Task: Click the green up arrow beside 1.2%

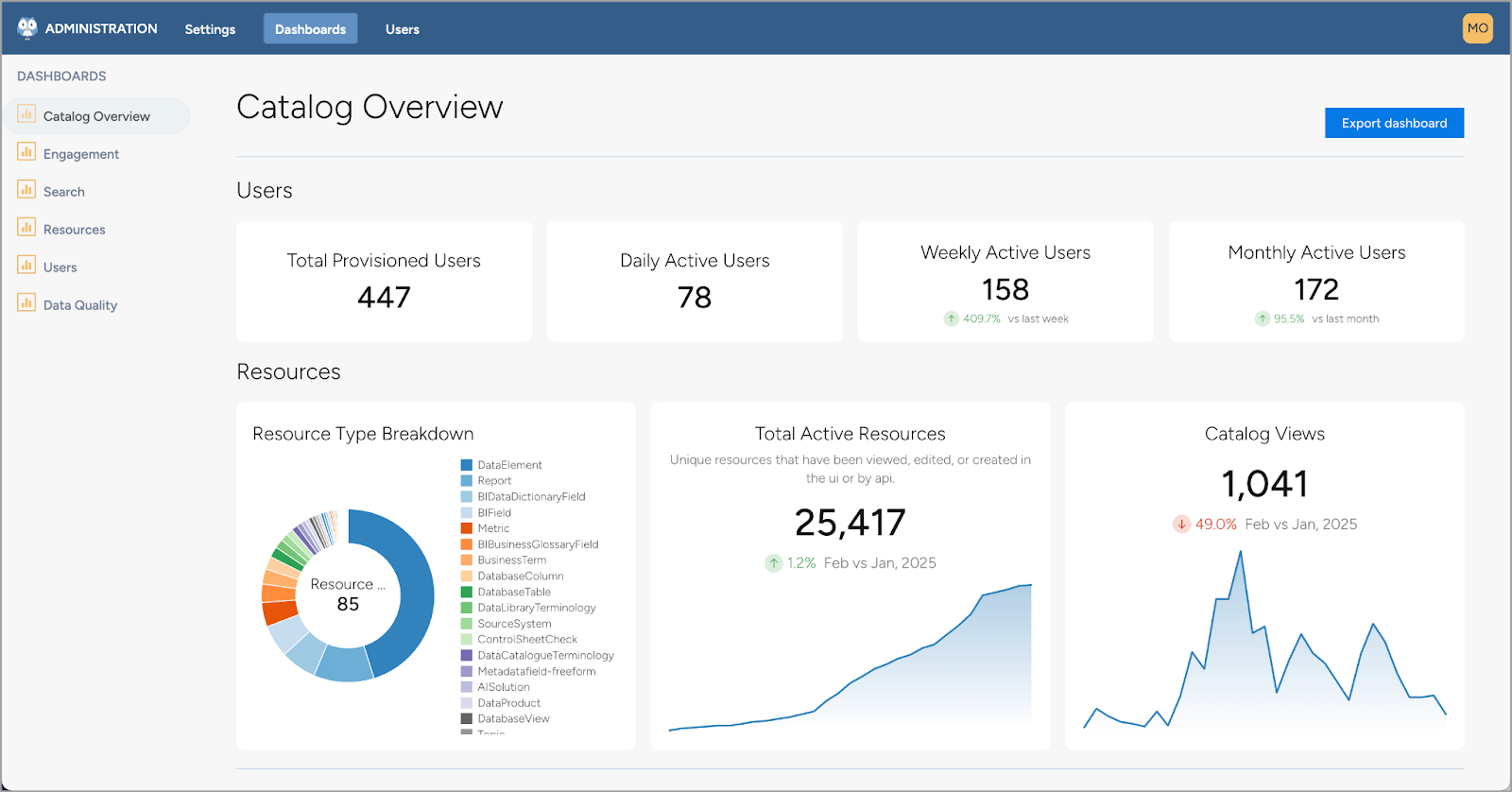Action: (x=774, y=563)
